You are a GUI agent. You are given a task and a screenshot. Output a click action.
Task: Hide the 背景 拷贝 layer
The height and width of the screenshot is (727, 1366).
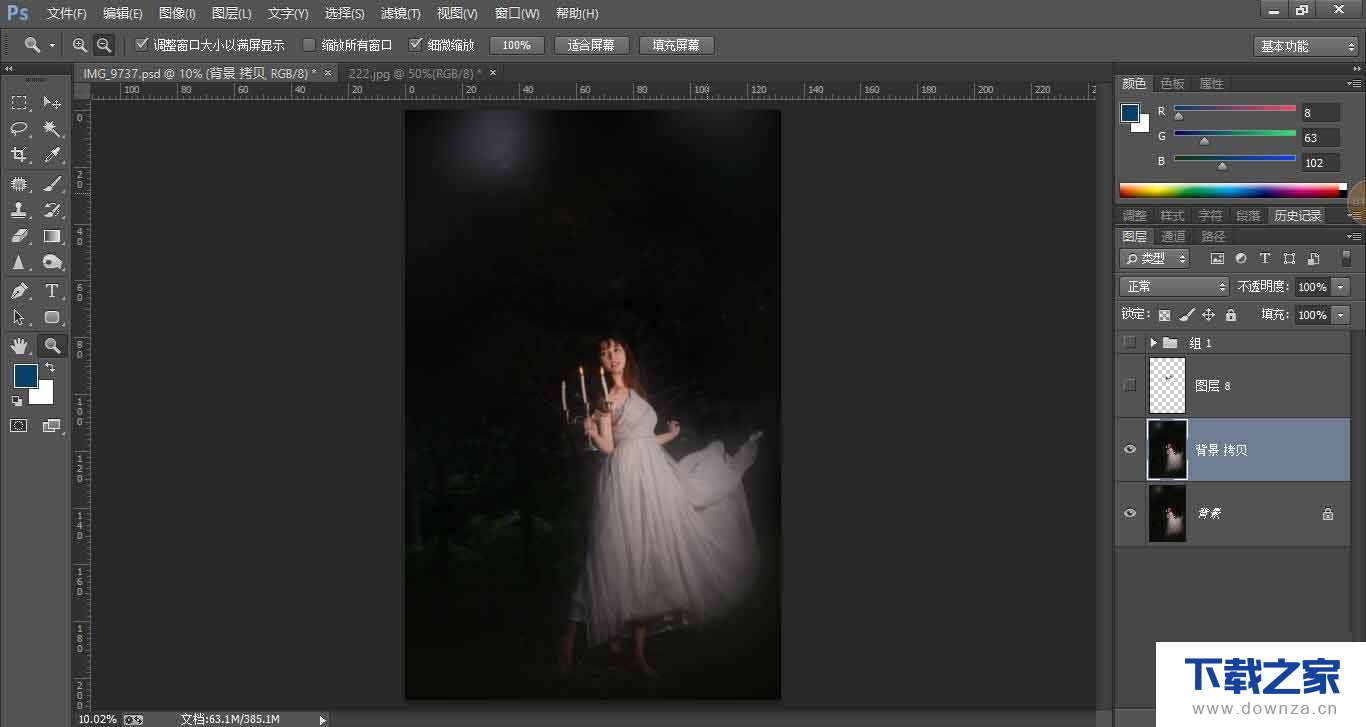point(1130,449)
